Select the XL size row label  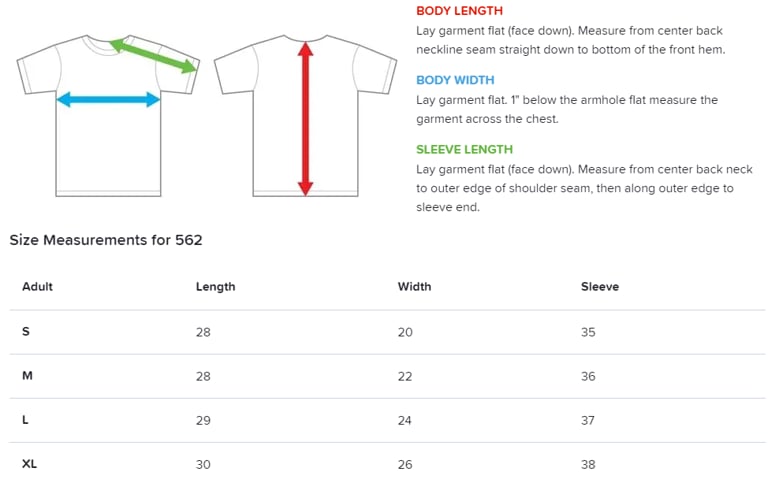(30, 464)
